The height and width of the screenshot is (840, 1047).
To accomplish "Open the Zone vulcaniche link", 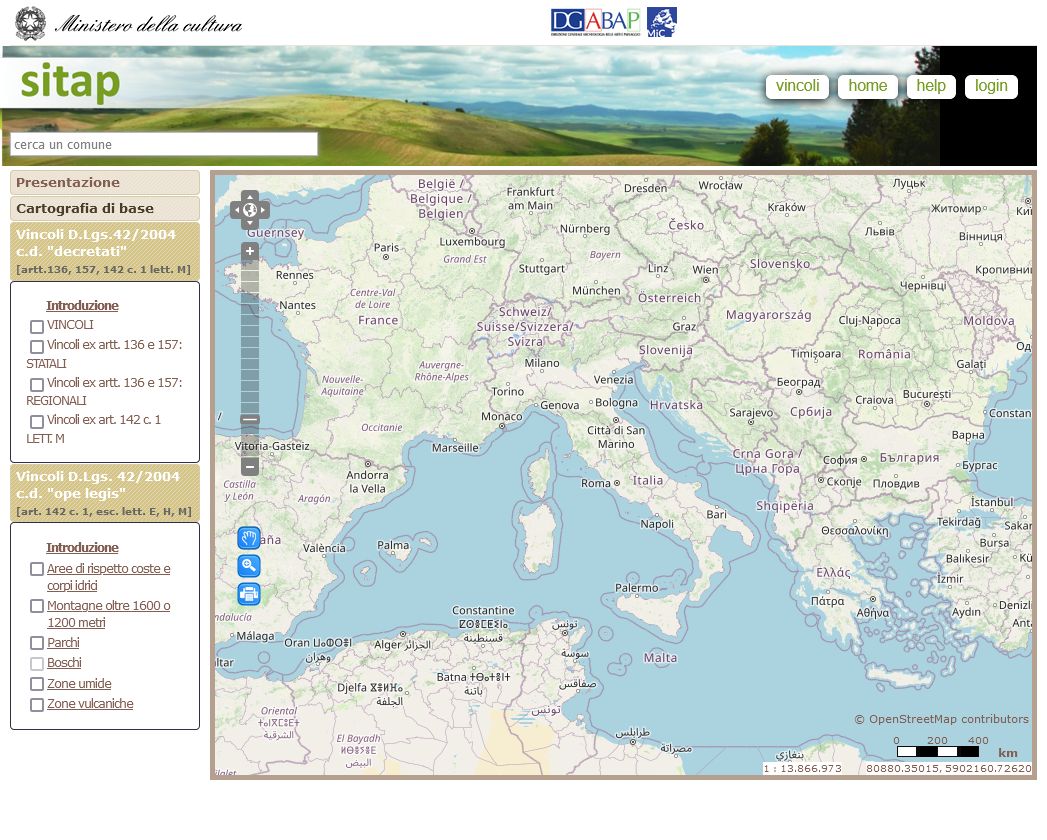I will point(90,703).
